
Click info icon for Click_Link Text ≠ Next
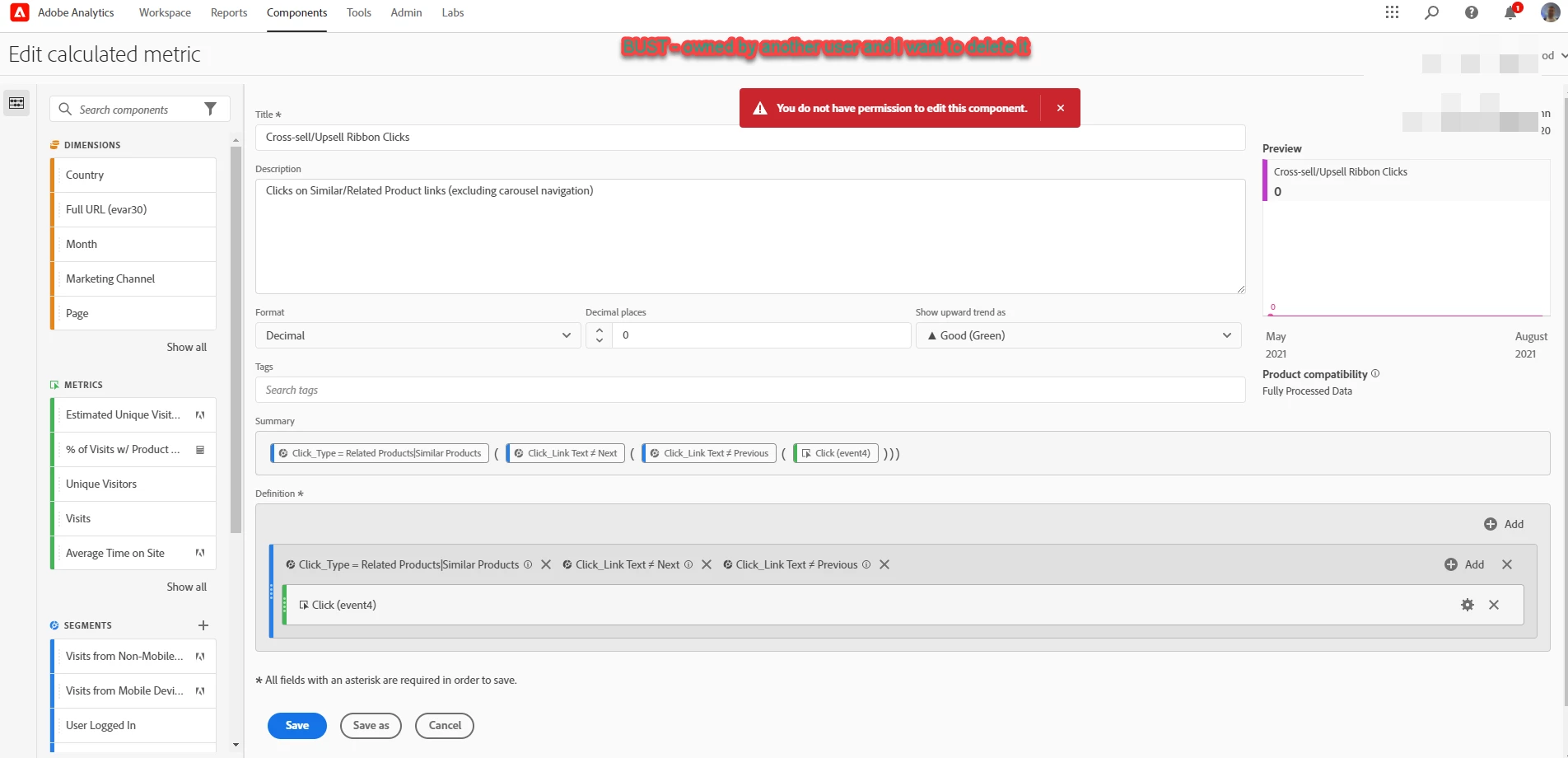[x=688, y=564]
